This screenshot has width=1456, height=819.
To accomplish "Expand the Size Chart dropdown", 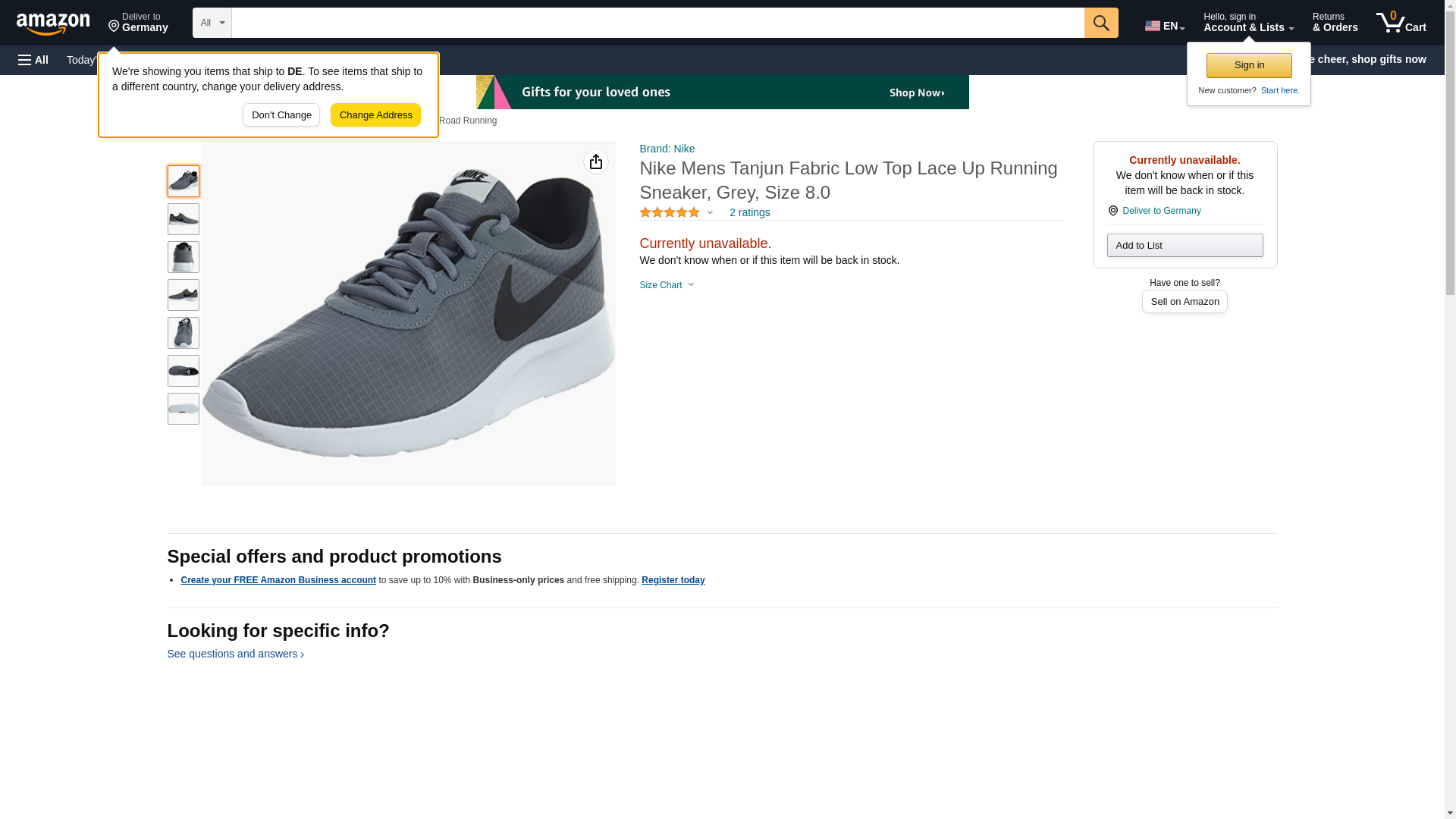I will (667, 285).
